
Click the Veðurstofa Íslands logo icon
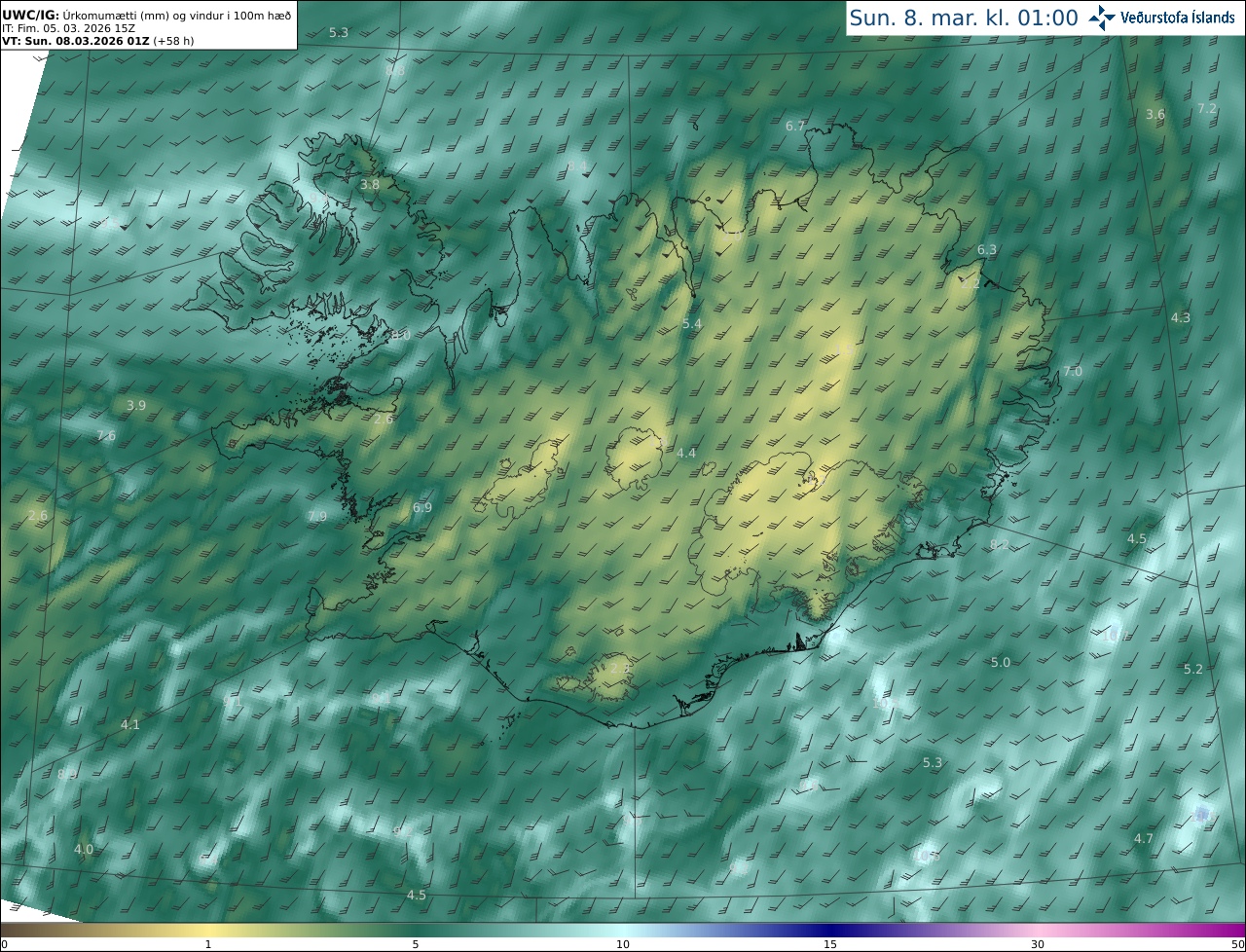[1102, 18]
